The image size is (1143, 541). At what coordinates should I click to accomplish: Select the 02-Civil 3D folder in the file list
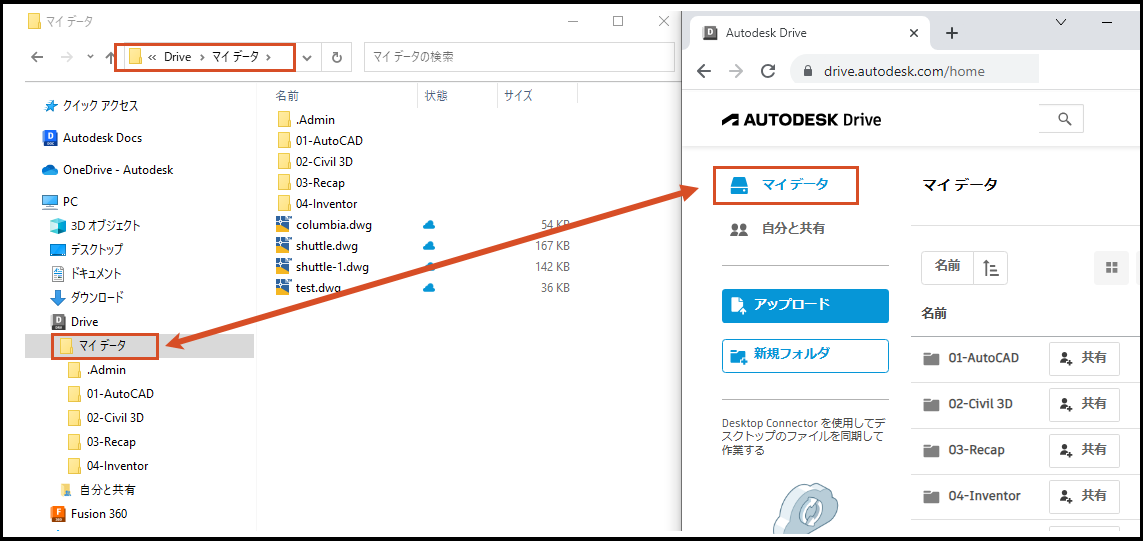tap(315, 162)
